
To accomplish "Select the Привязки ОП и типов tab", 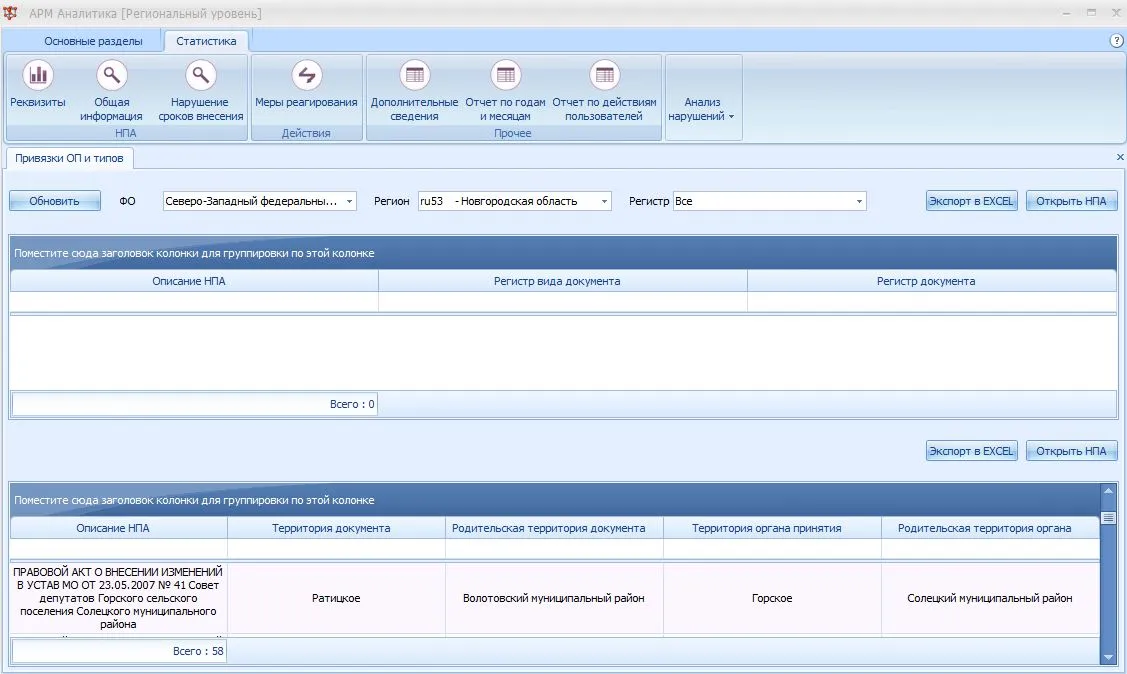I will 69,158.
